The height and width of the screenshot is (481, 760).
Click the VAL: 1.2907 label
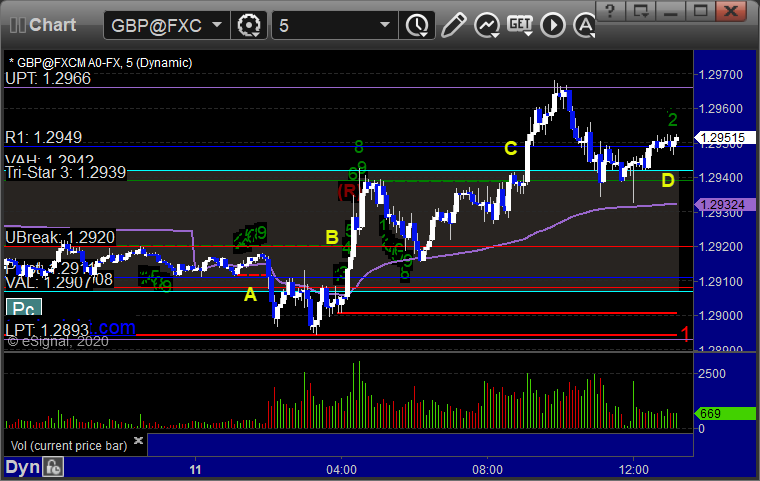click(48, 282)
